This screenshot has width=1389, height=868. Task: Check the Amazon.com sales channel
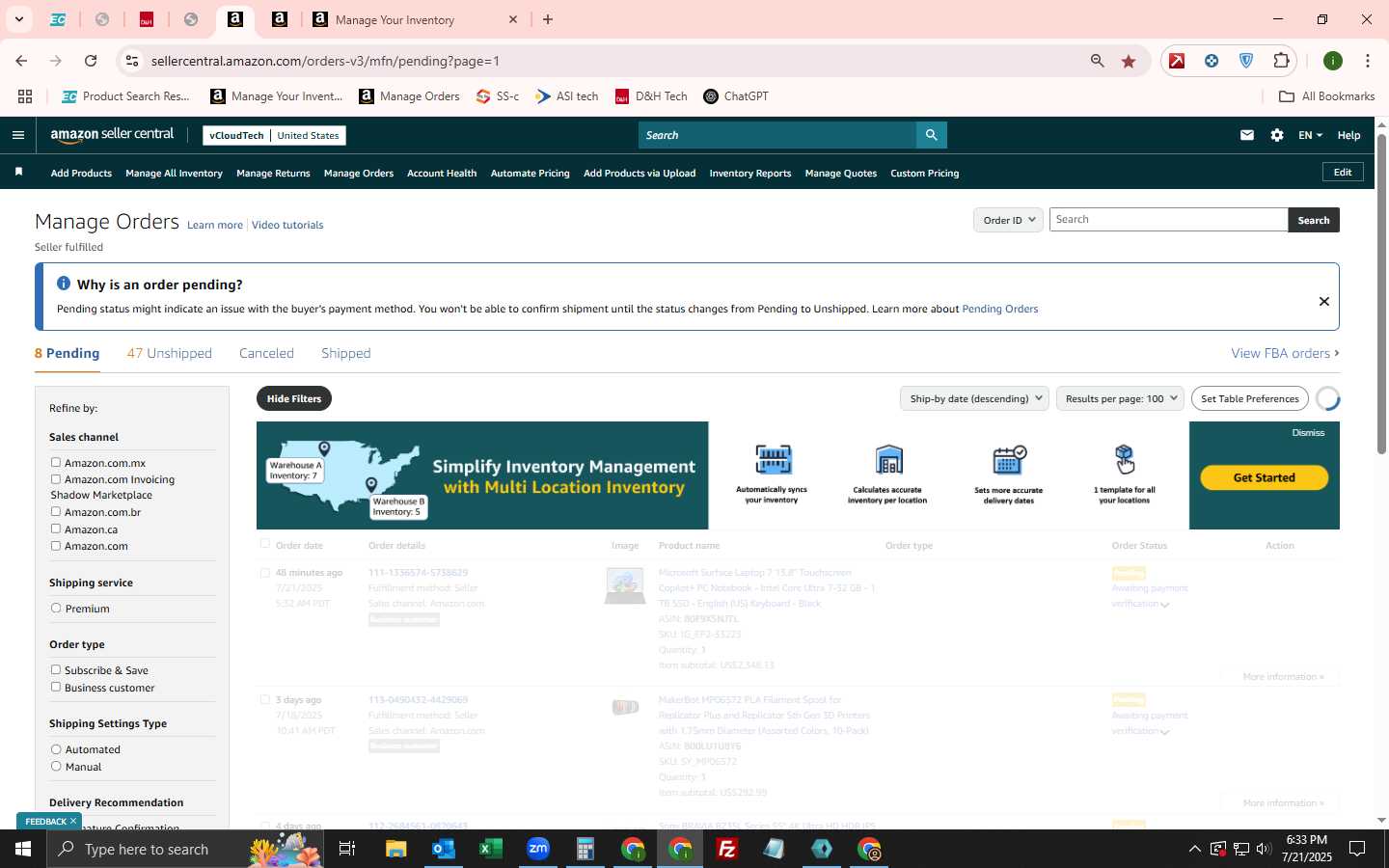click(56, 546)
